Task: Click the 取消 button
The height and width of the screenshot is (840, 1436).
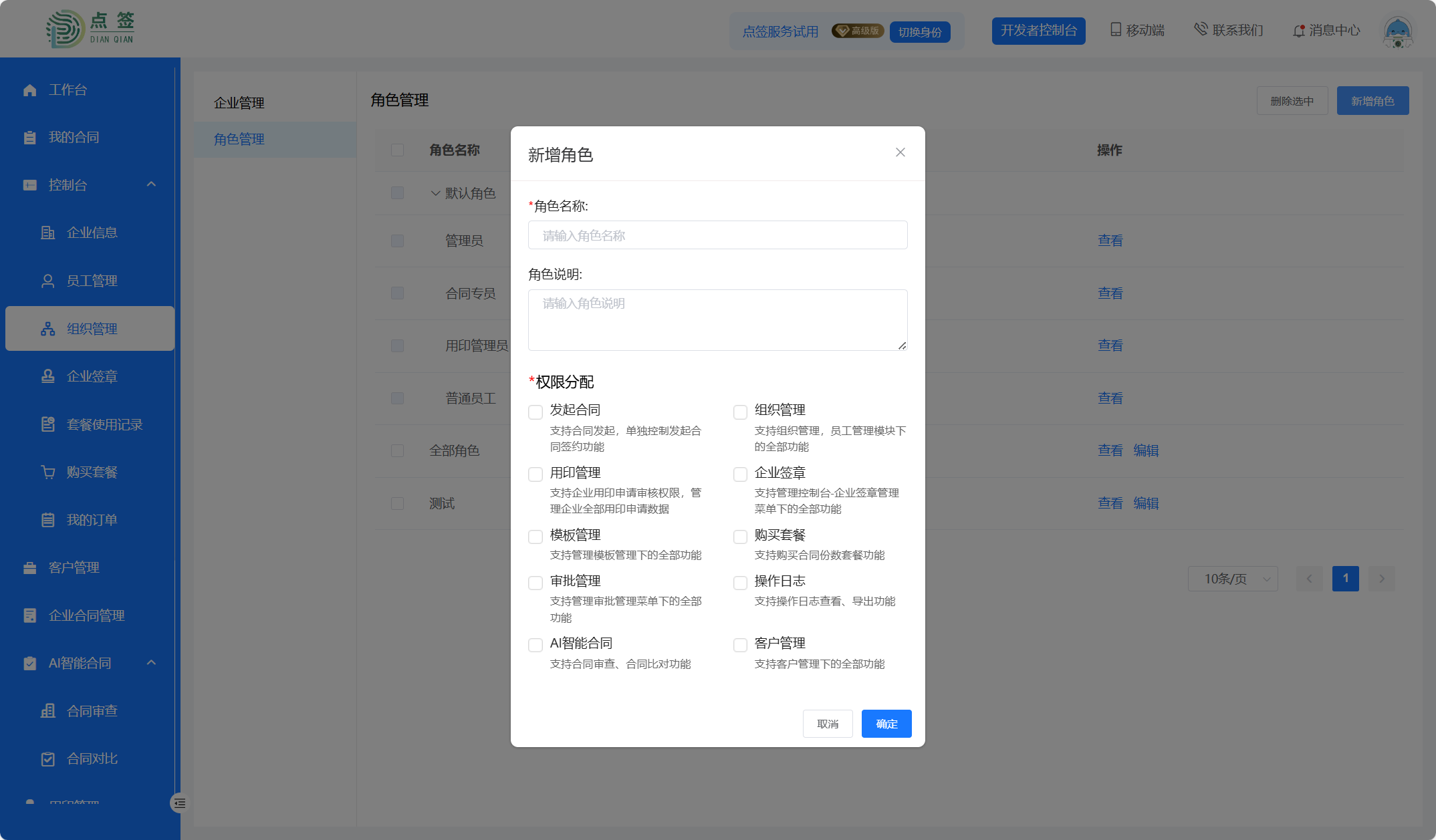Action: [x=828, y=724]
